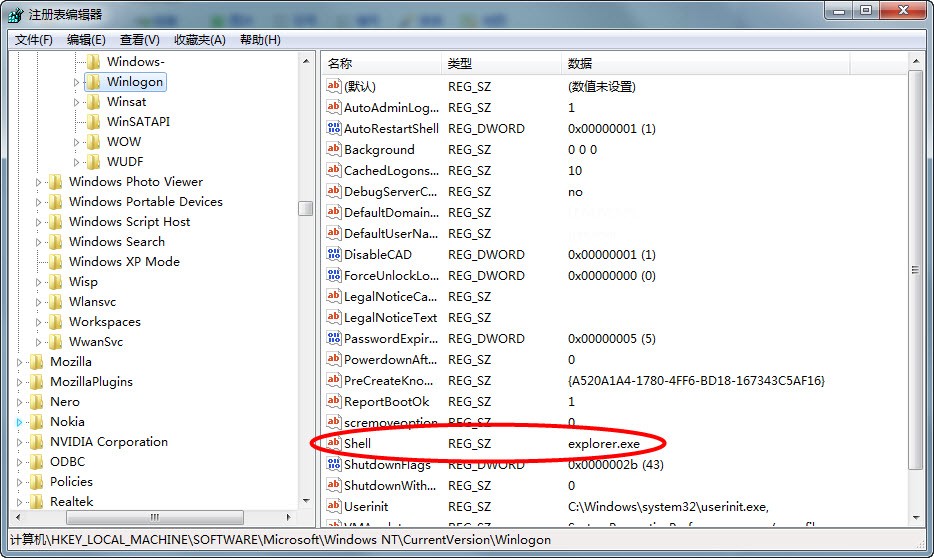934x558 pixels.
Task: Select the Workspaces tree item
Action: click(105, 322)
